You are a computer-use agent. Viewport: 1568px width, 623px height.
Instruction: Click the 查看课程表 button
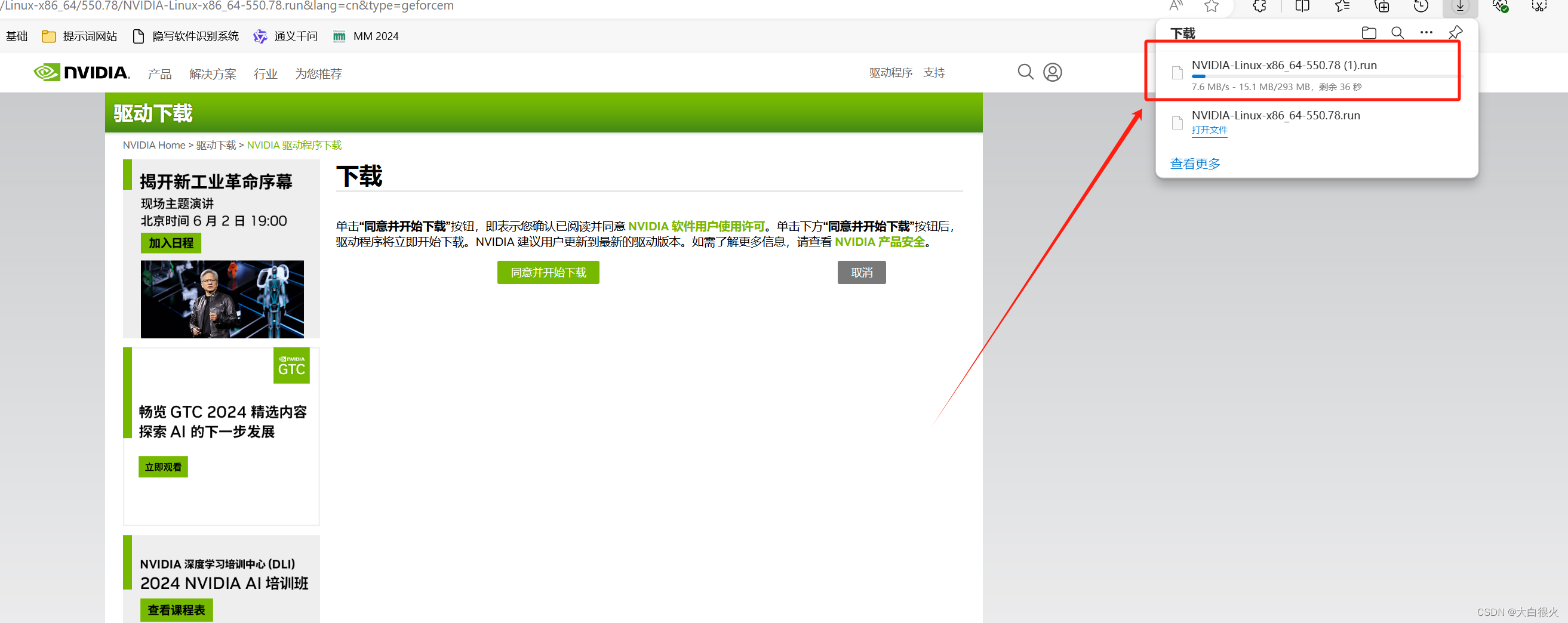coord(177,610)
